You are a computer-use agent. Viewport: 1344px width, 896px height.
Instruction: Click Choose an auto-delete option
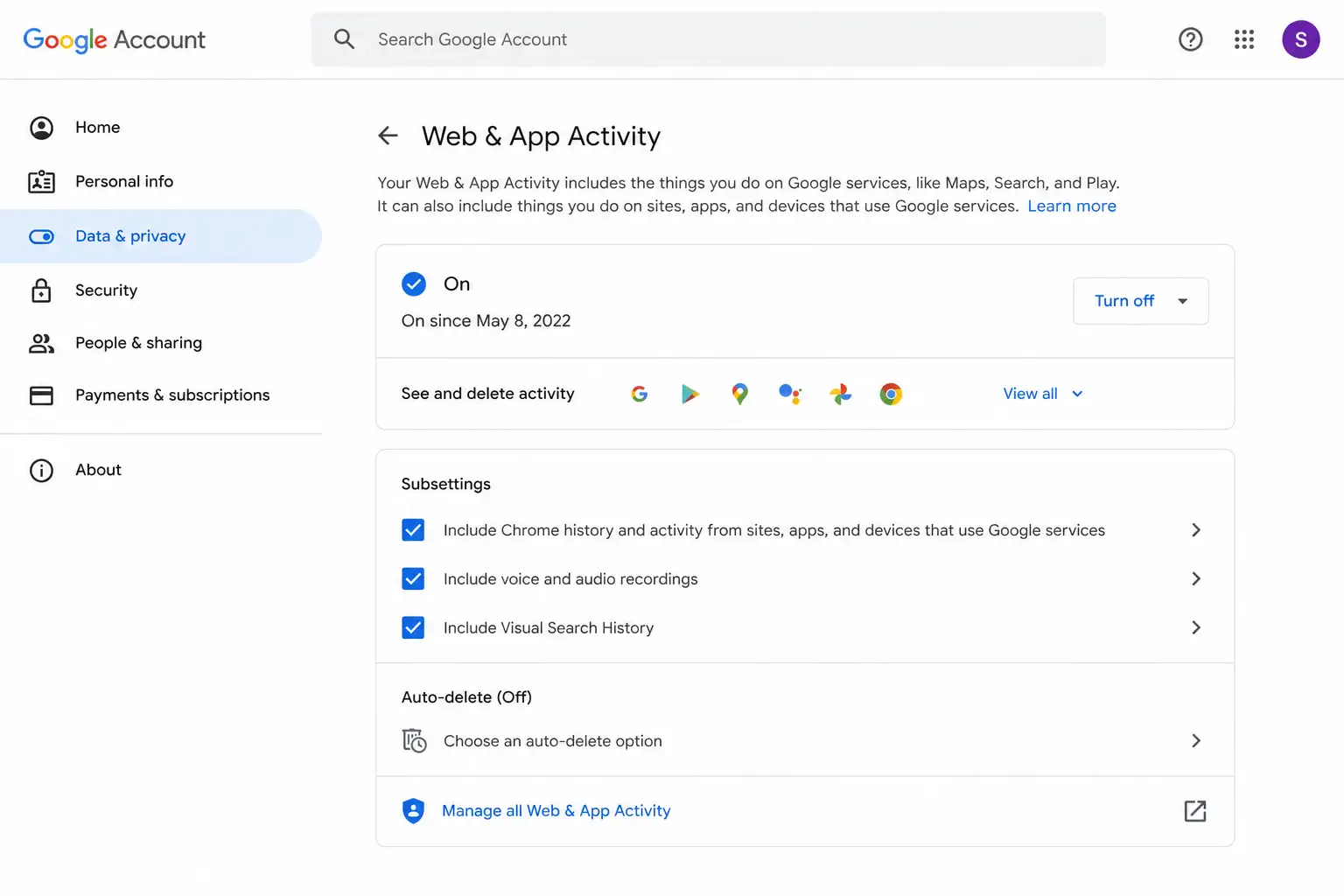point(552,741)
